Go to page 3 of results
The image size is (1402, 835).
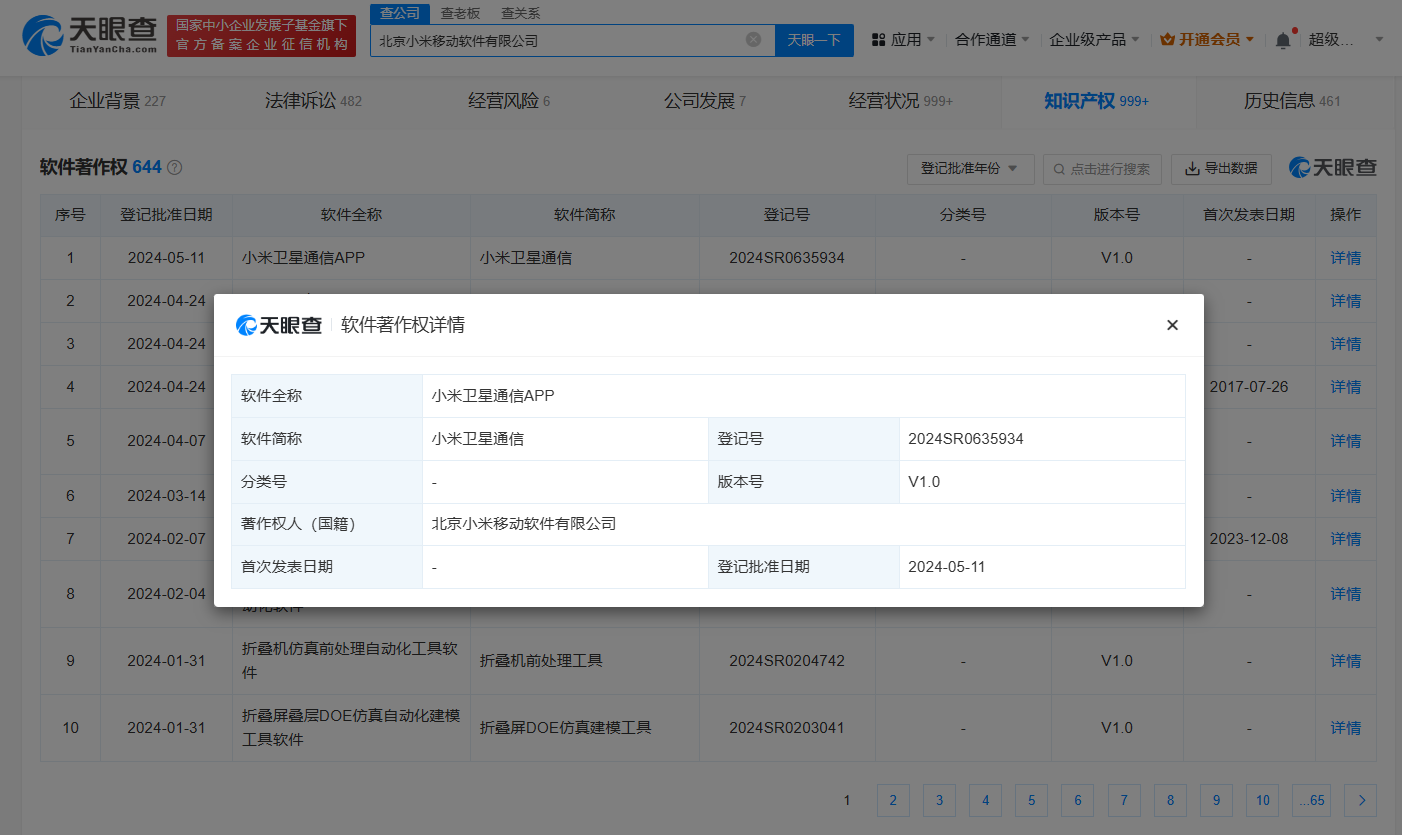939,800
